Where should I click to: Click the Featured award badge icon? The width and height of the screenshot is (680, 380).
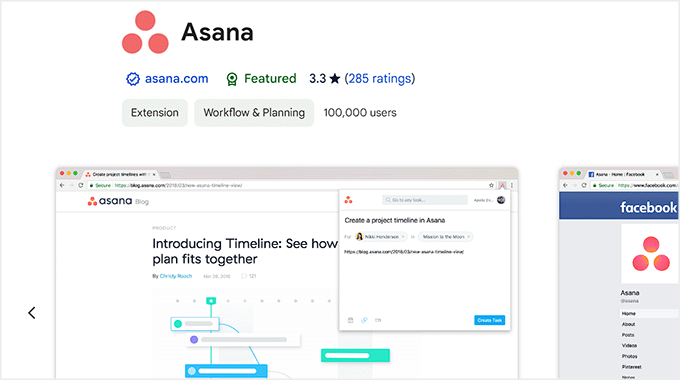click(232, 79)
